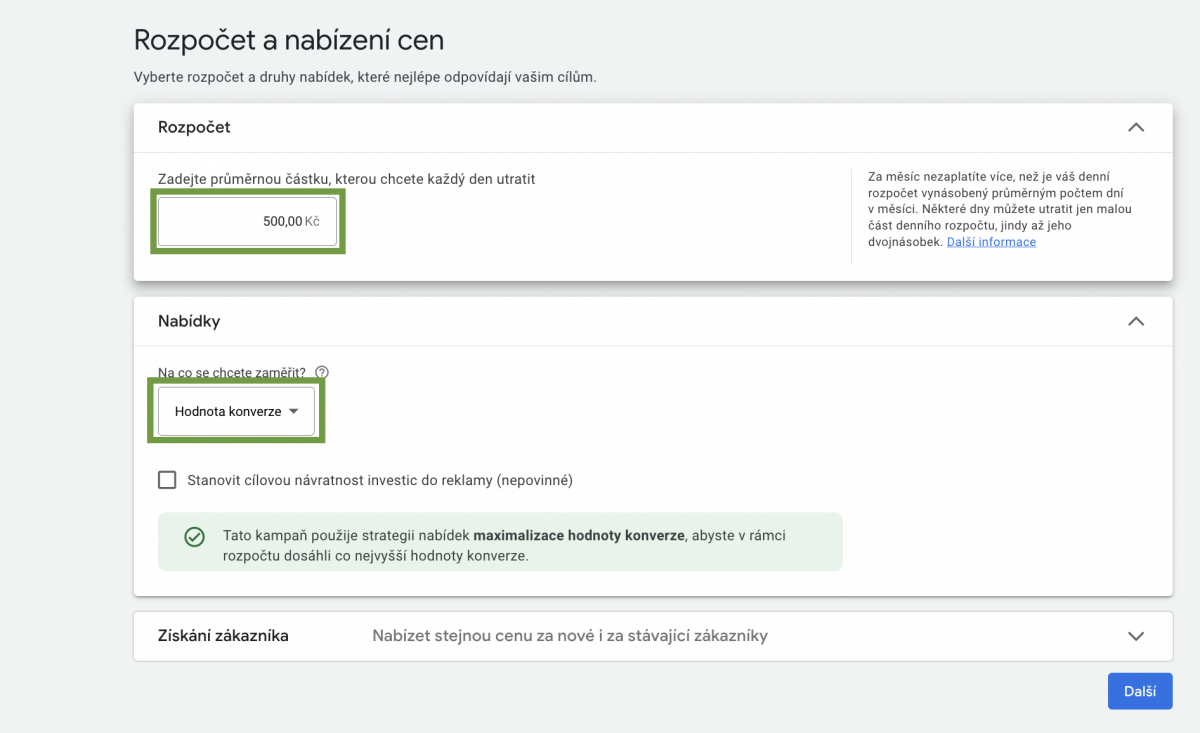The width and height of the screenshot is (1200, 733).
Task: Click the 'Rozpočet a nabízení cen' page heading
Action: [x=289, y=40]
